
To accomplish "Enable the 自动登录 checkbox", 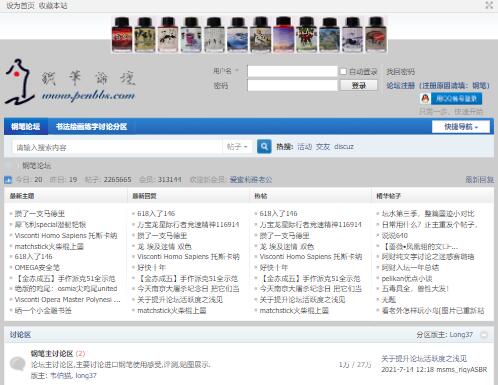I will (343, 71).
